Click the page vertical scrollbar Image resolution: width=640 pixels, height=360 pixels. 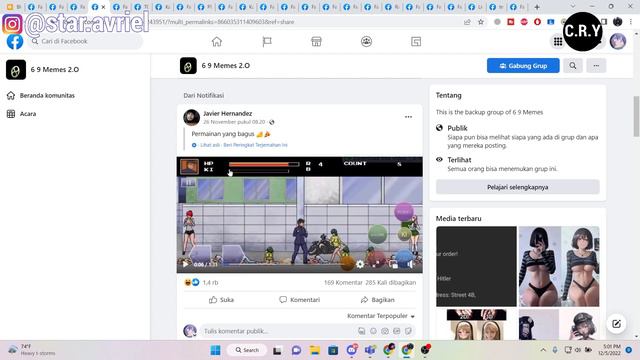tap(636, 116)
